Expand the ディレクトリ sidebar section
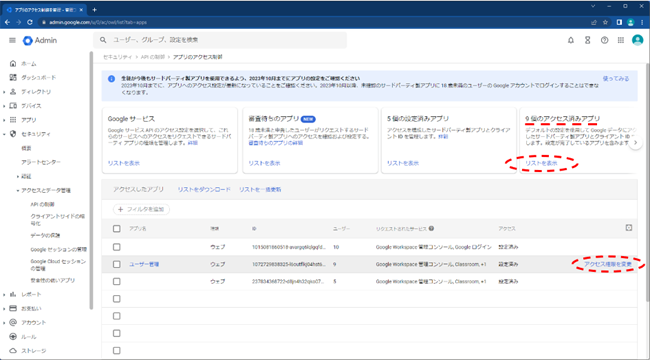Screen dimensions: 650x360 point(4,92)
